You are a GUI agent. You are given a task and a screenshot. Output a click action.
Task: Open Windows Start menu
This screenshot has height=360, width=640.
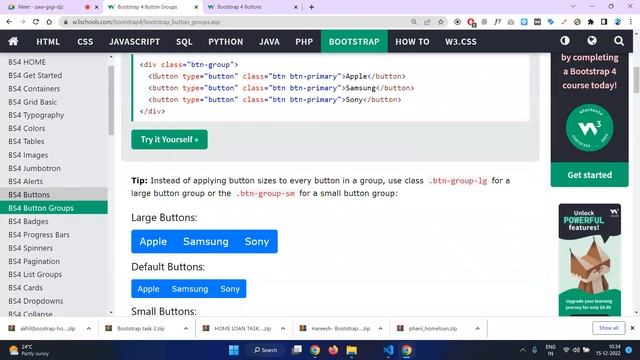tap(233, 350)
